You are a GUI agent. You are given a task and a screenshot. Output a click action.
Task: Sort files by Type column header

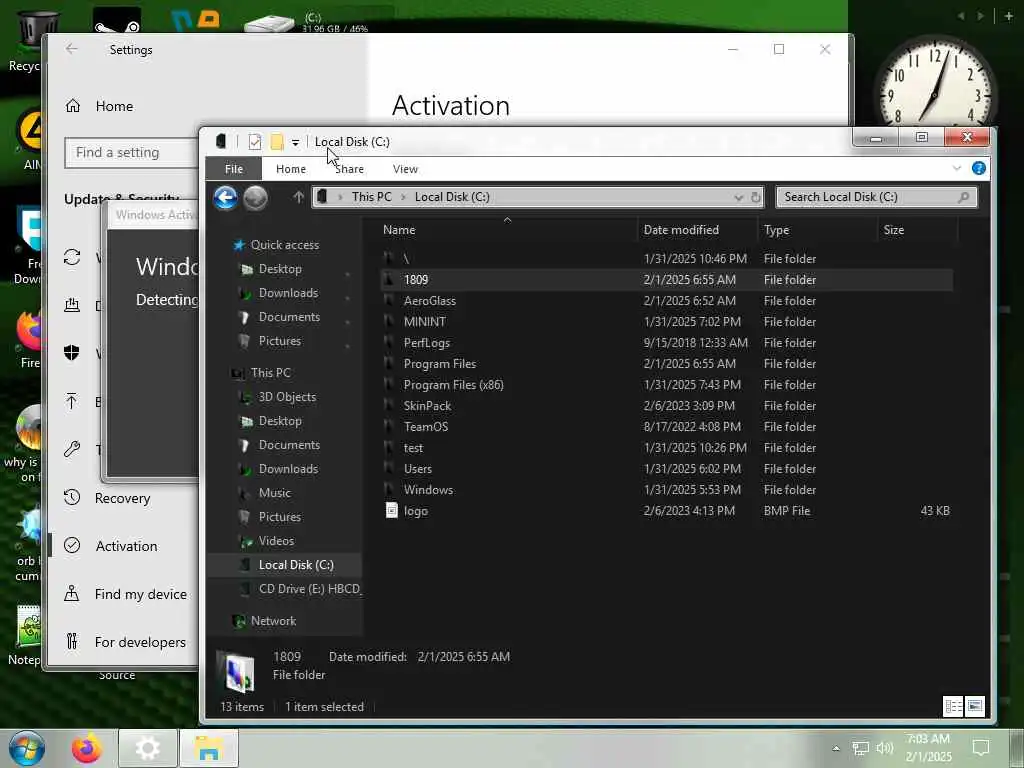click(x=776, y=230)
